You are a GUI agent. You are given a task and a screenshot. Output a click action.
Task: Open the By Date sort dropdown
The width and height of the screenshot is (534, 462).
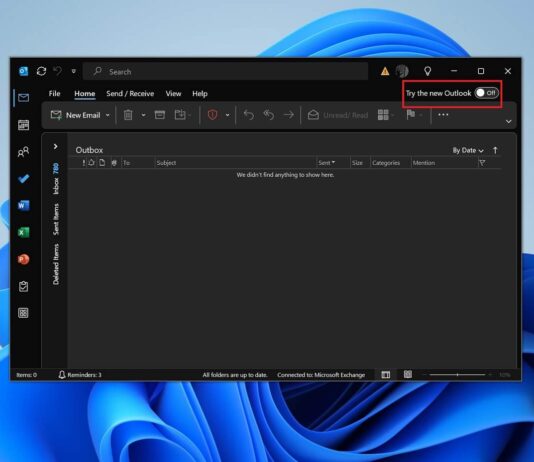[468, 150]
